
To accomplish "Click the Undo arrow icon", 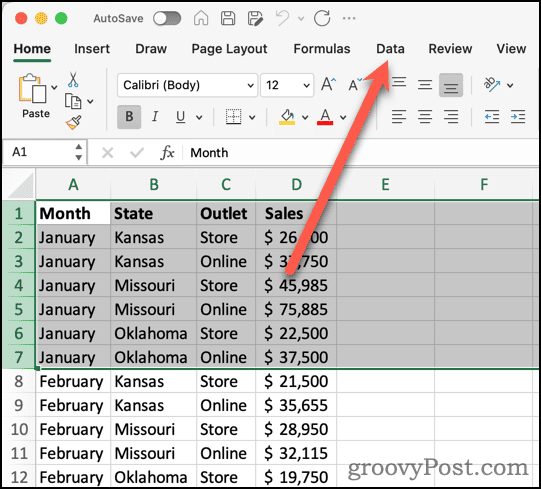I will coord(282,18).
